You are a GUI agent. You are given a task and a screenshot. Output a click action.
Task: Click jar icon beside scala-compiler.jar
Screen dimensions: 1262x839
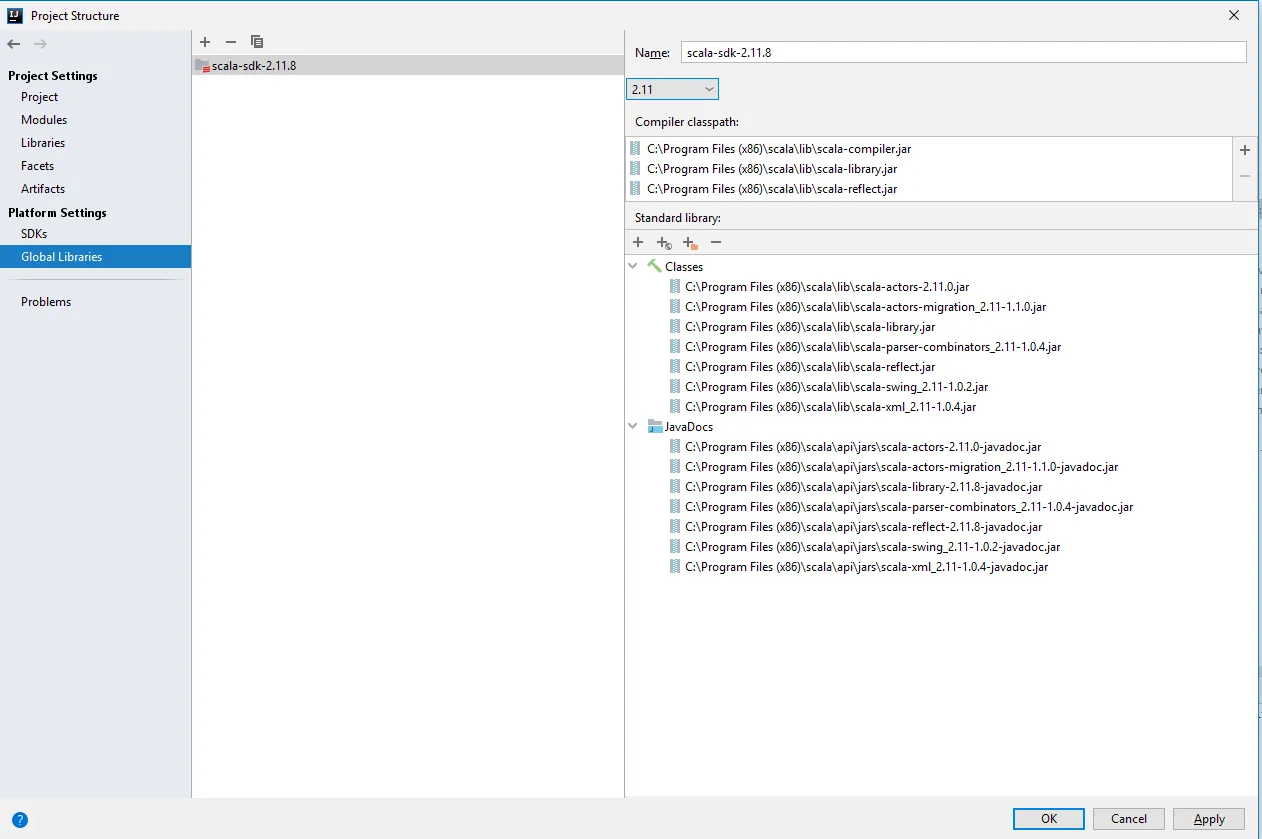[x=636, y=149]
